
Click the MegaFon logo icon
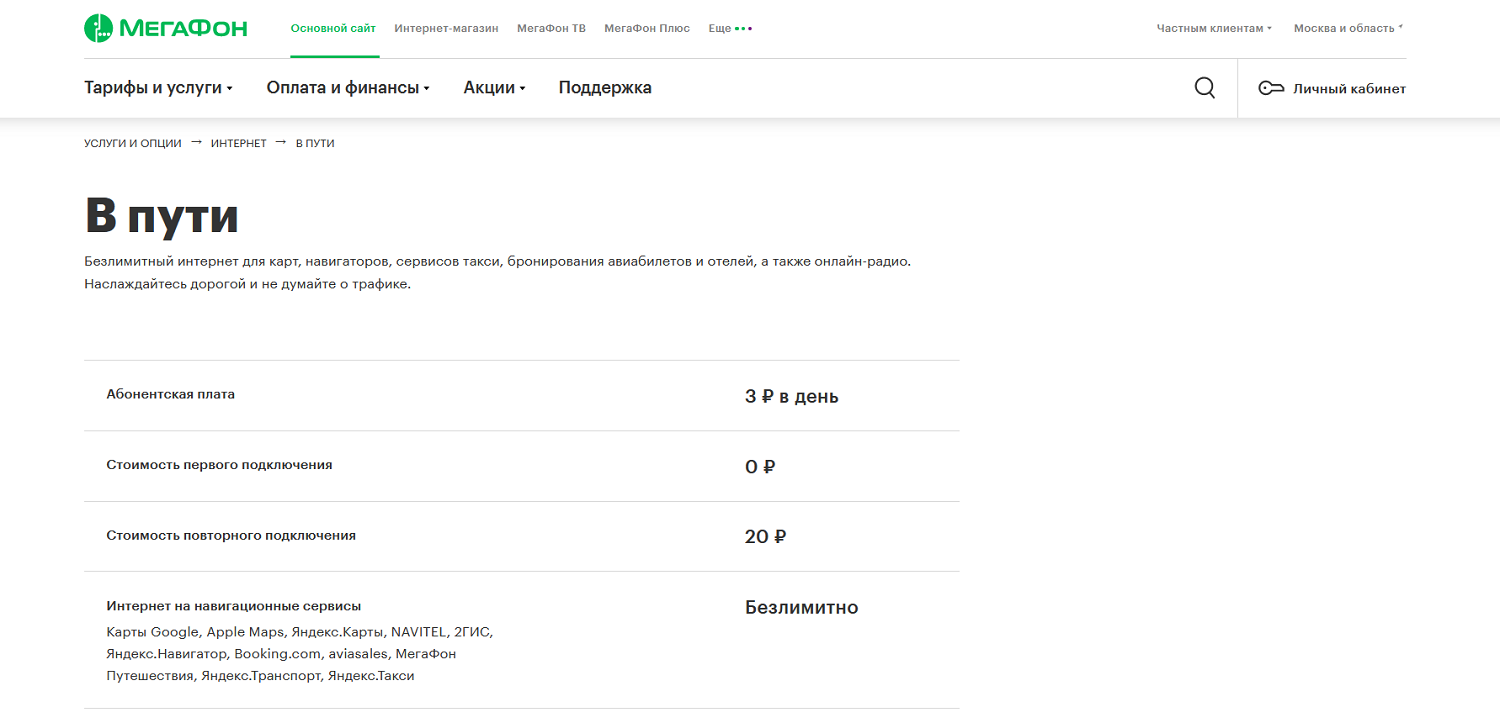(98, 28)
